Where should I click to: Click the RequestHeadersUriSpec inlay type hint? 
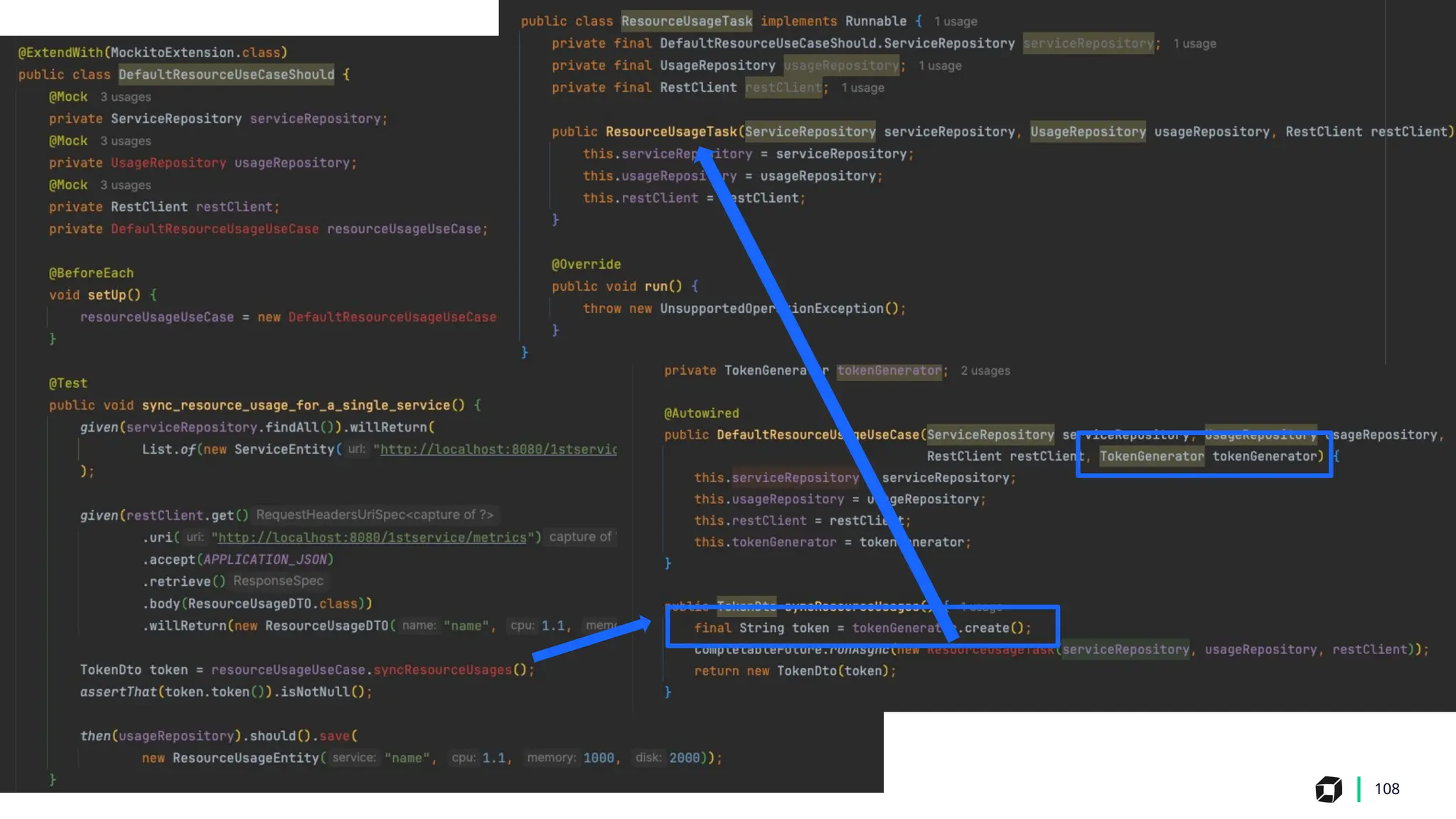(x=375, y=515)
